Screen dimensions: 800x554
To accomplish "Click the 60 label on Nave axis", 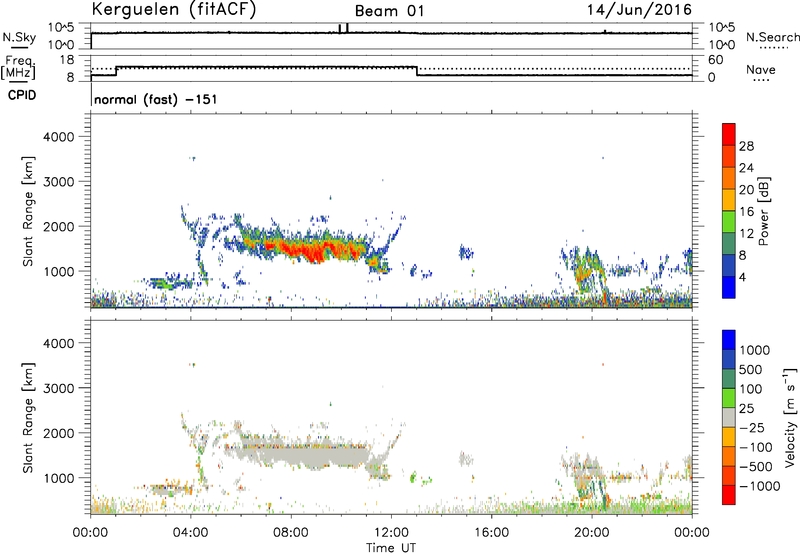I will point(716,60).
